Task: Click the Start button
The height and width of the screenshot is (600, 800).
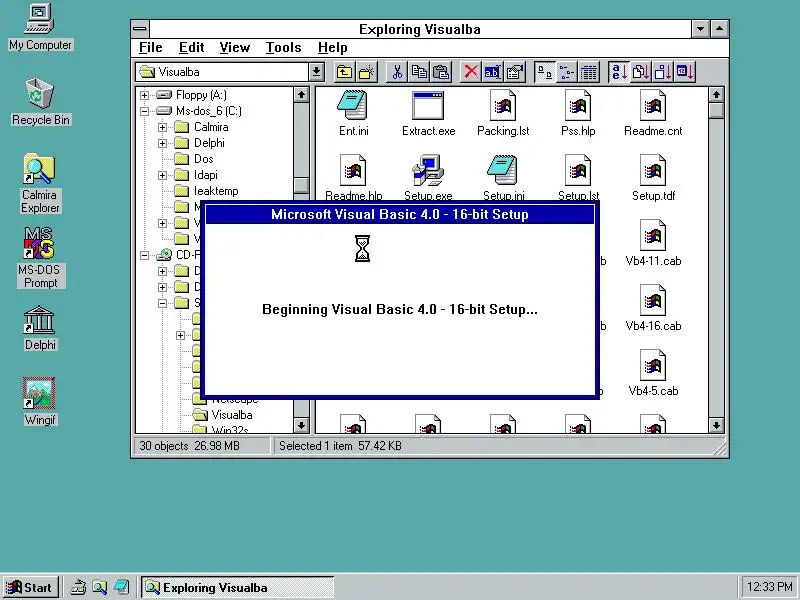Action: pyautogui.click(x=30, y=587)
